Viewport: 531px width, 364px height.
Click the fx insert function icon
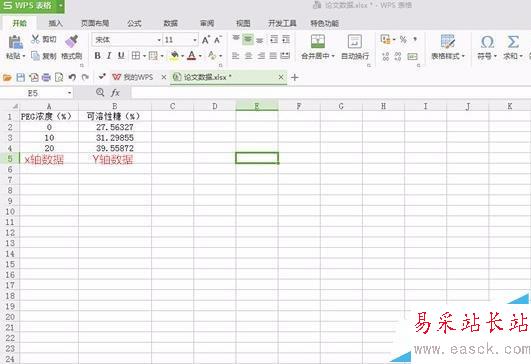click(115, 92)
